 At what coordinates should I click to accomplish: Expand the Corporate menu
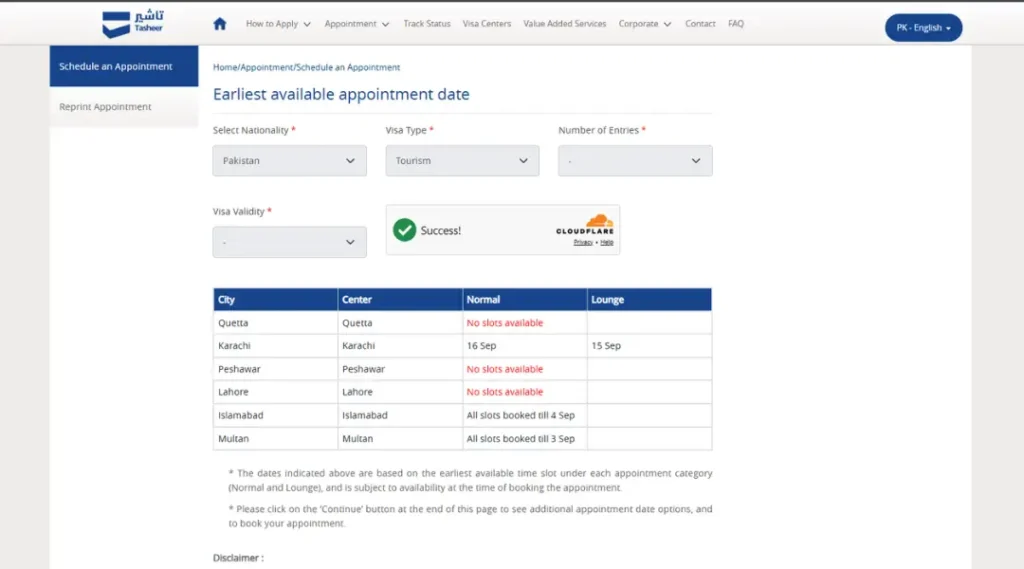[x=645, y=24]
